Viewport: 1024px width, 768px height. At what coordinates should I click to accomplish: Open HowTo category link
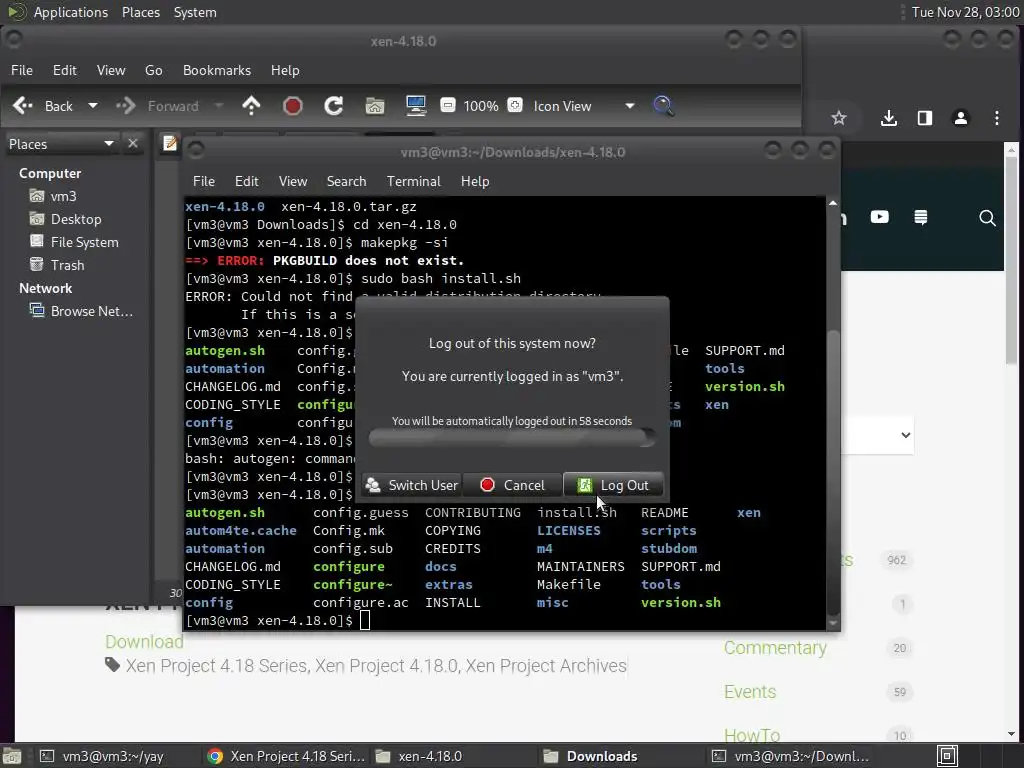(x=752, y=735)
